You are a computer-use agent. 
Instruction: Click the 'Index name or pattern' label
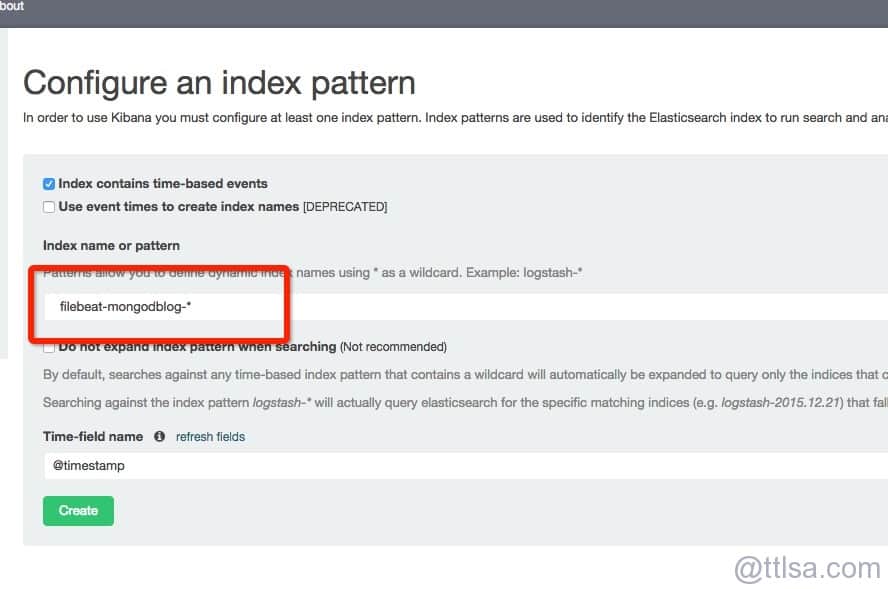tap(111, 246)
